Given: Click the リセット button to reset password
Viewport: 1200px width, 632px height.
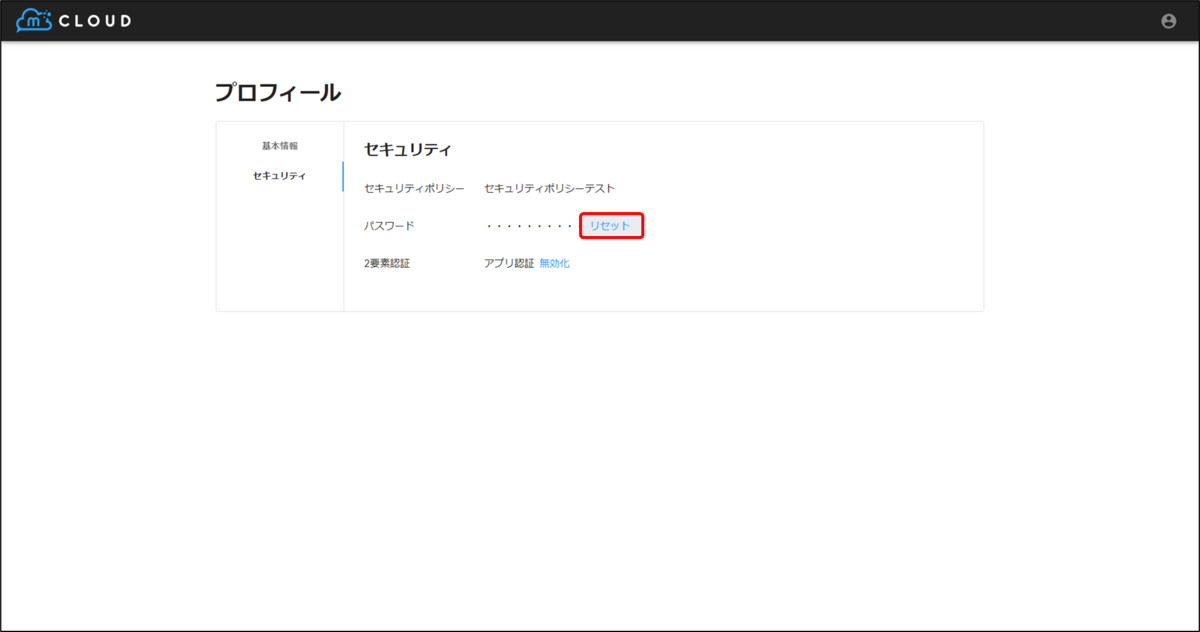Looking at the screenshot, I should pos(611,226).
